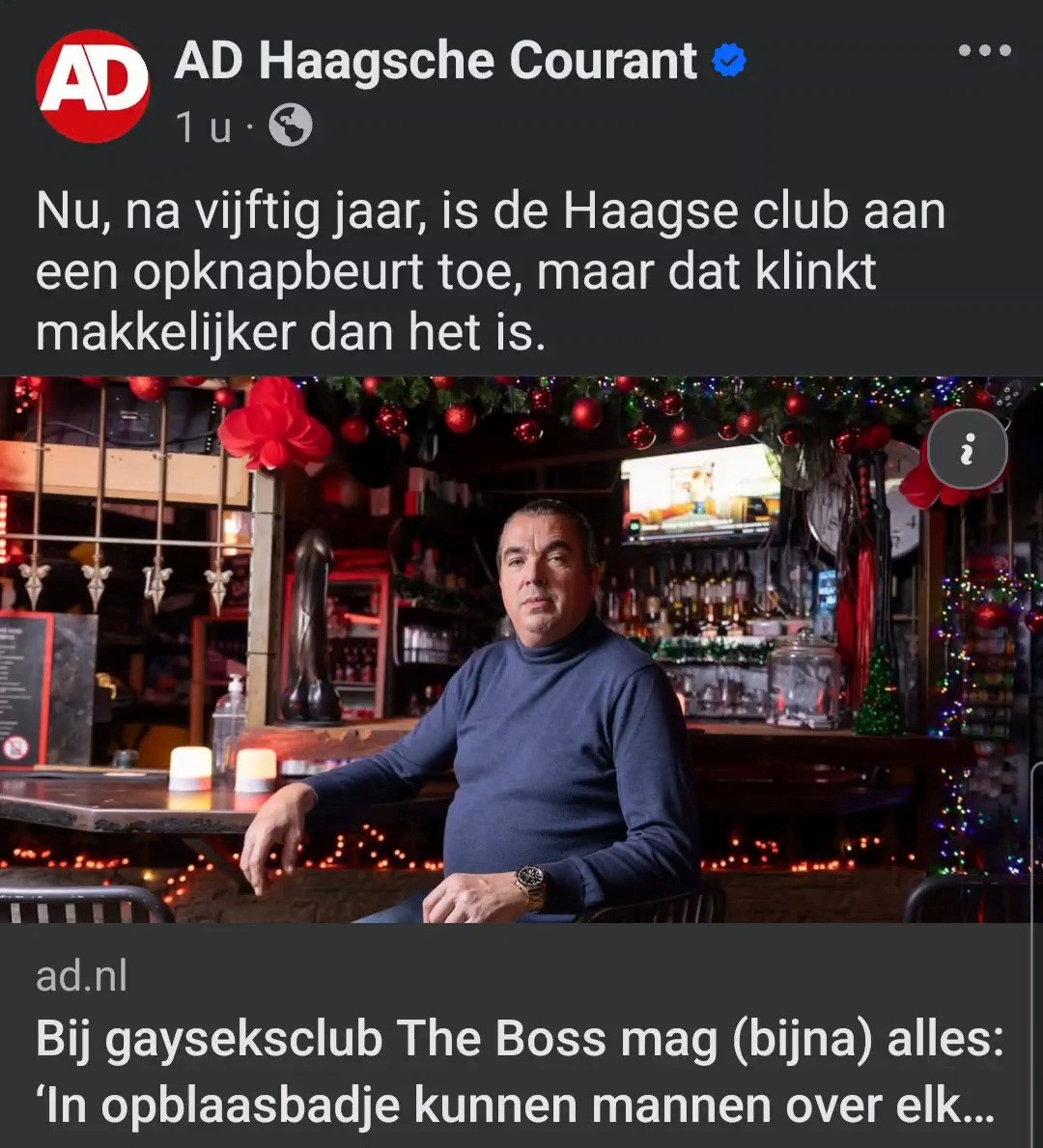Image resolution: width=1043 pixels, height=1148 pixels.
Task: Tap the caption line "makkelijker dan het is."
Action: (x=291, y=333)
